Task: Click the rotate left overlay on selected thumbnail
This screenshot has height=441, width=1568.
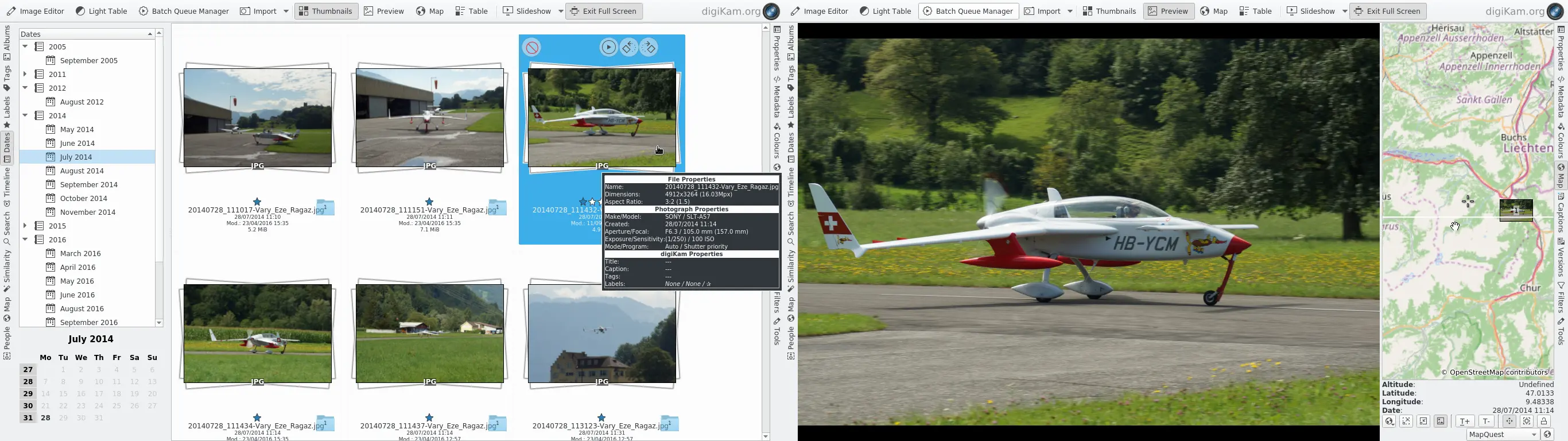Action: (x=629, y=48)
